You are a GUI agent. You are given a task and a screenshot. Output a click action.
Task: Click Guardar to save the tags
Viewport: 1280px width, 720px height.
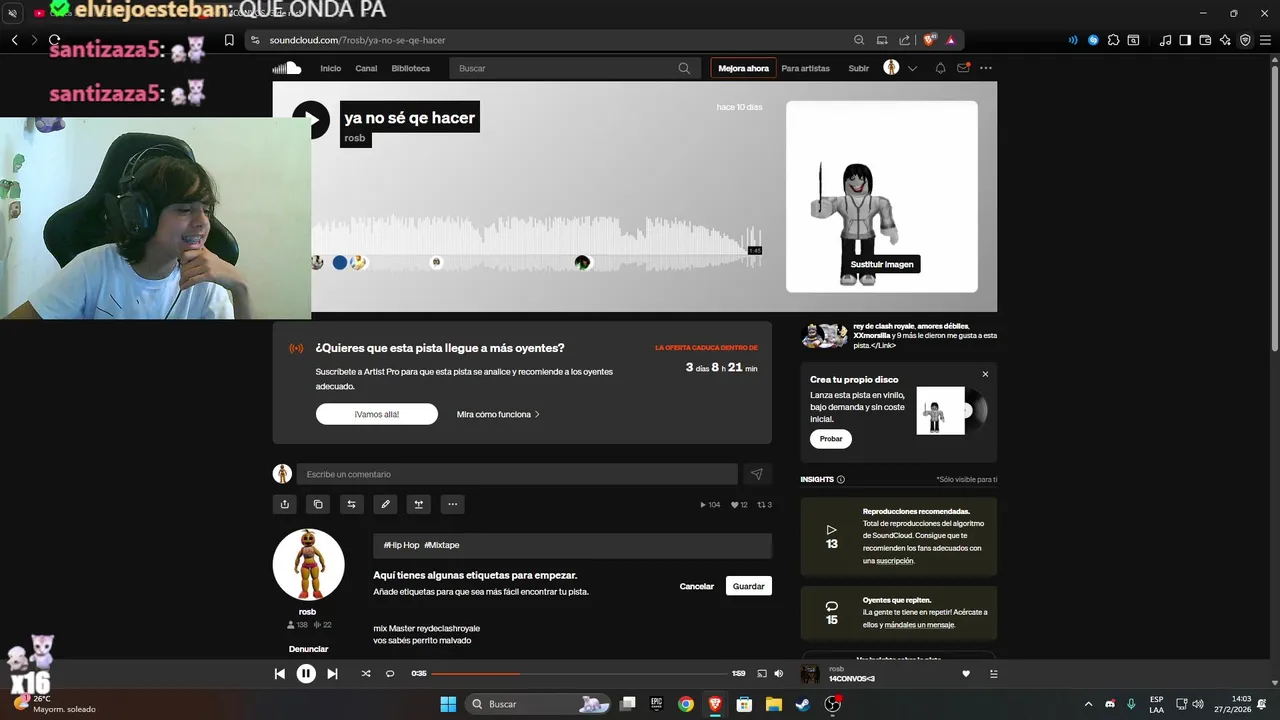(x=748, y=586)
